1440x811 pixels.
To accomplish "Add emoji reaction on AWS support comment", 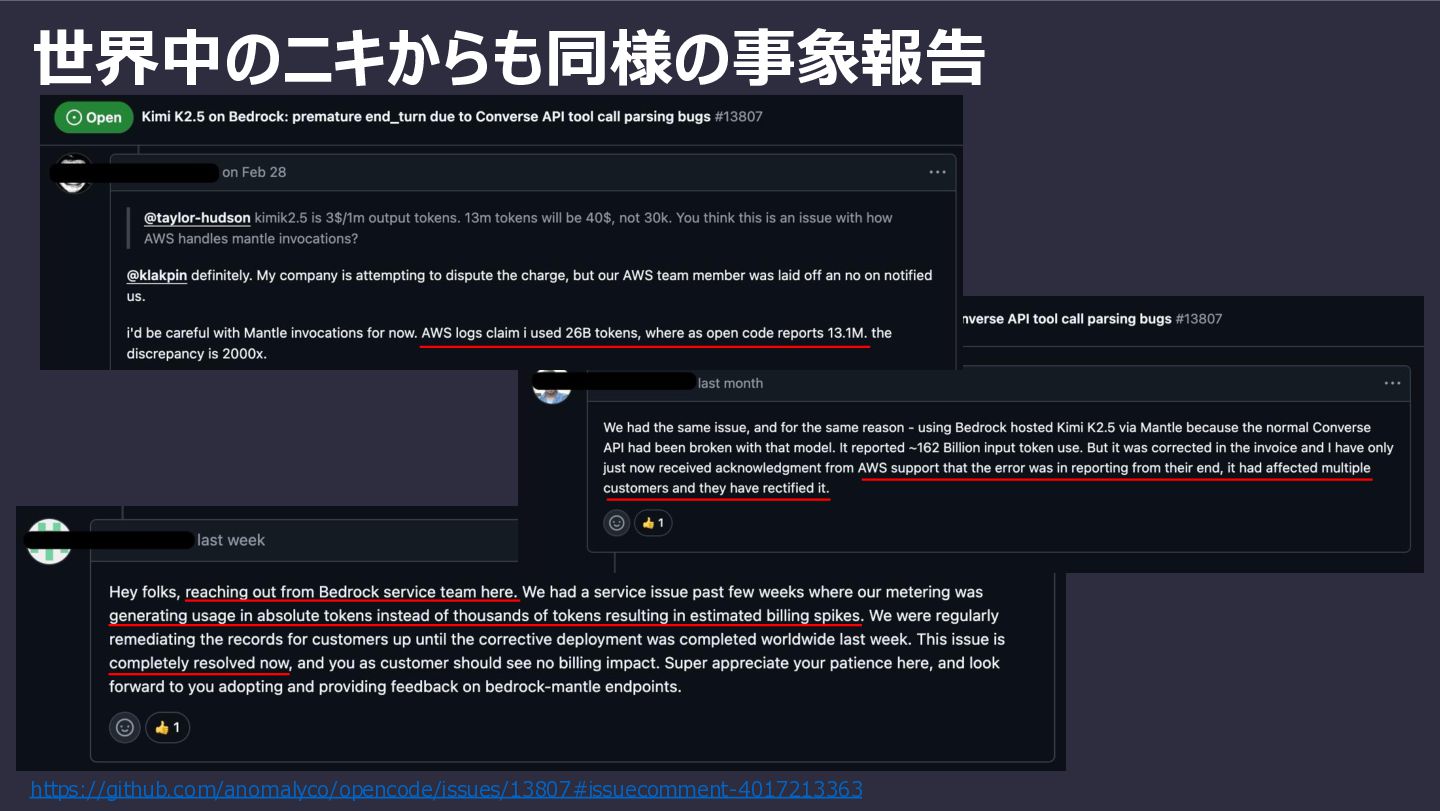I will 617,522.
